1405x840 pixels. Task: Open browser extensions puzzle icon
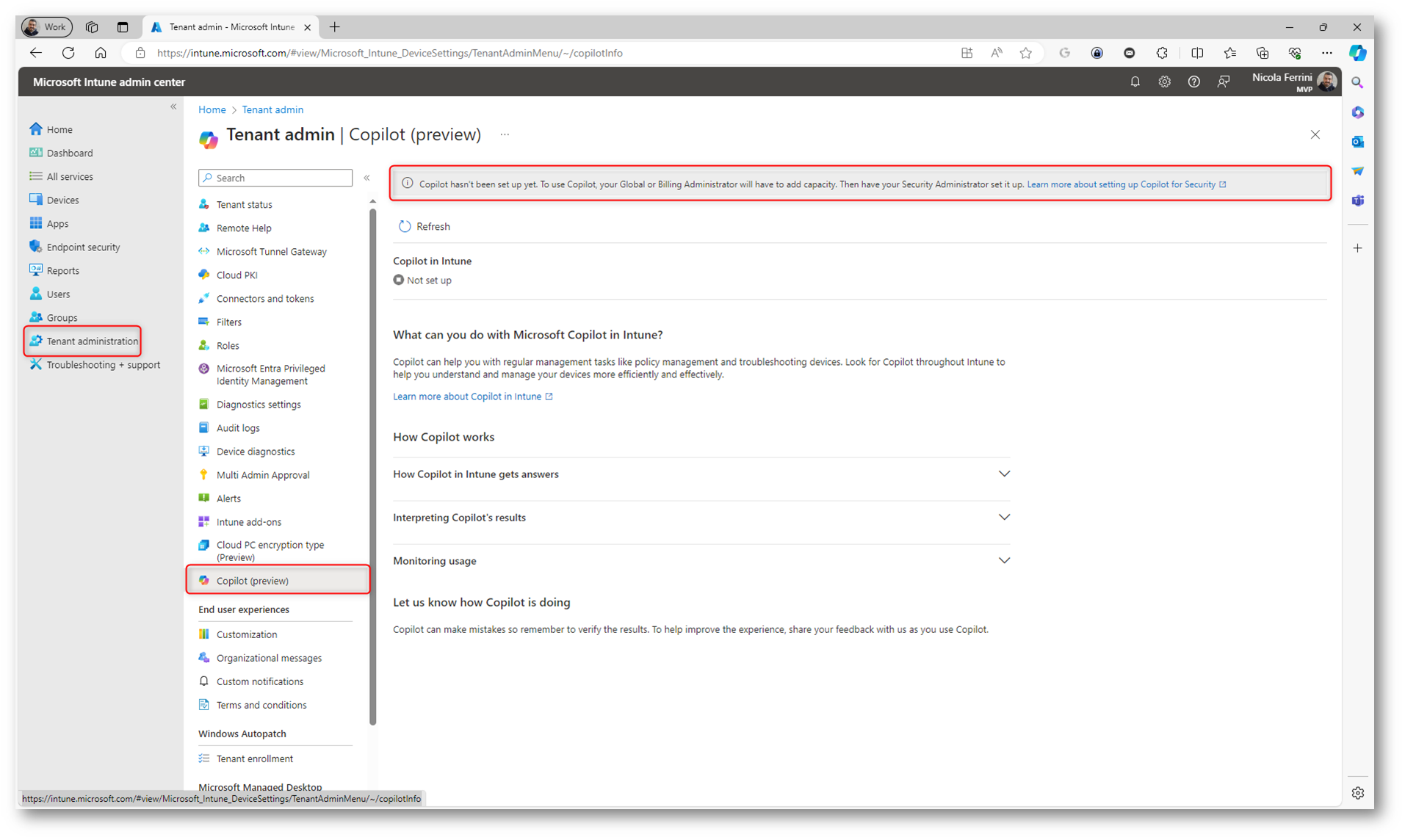(x=1161, y=53)
